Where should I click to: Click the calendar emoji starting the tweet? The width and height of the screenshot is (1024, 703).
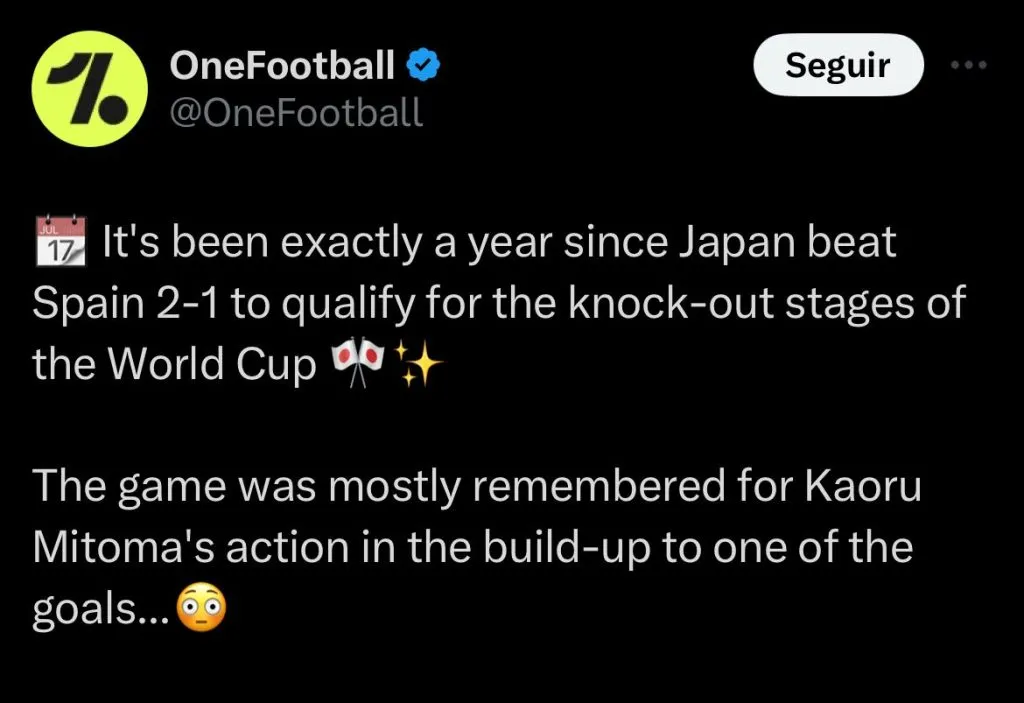coord(60,243)
